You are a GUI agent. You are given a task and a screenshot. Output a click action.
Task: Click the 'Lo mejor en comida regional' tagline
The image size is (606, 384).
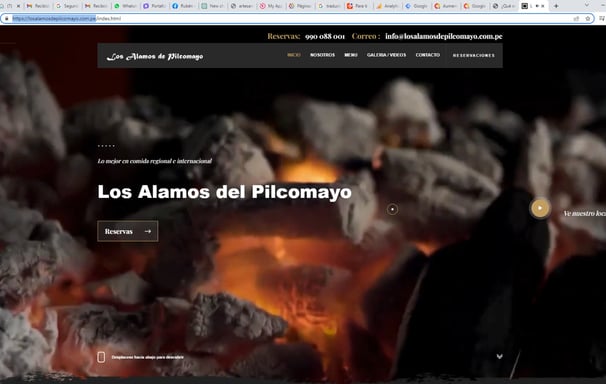pos(155,161)
